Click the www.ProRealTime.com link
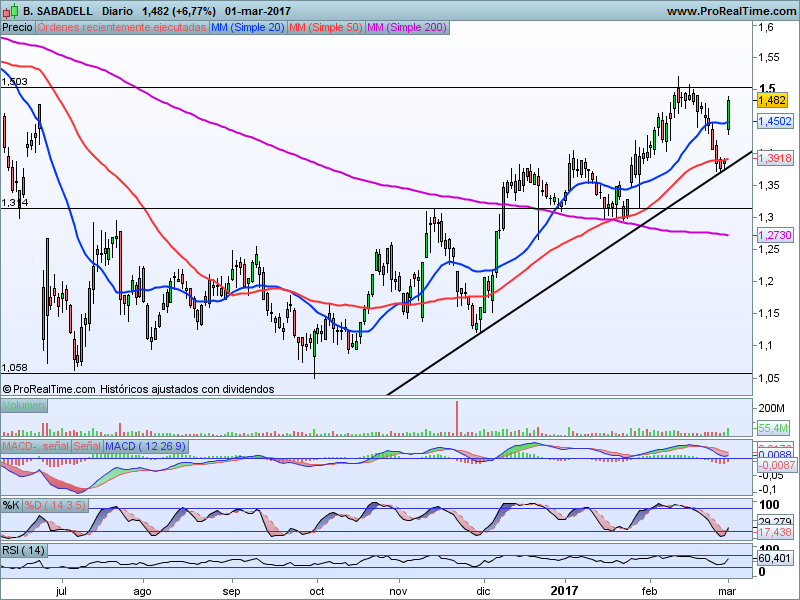This screenshot has width=800, height=600. [732, 11]
